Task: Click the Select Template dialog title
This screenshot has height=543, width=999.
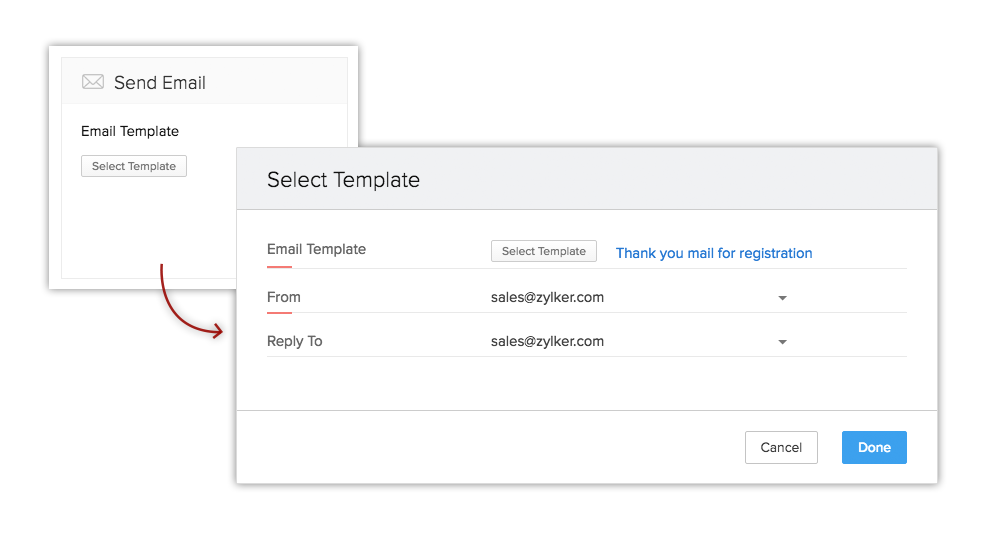Action: click(x=343, y=180)
